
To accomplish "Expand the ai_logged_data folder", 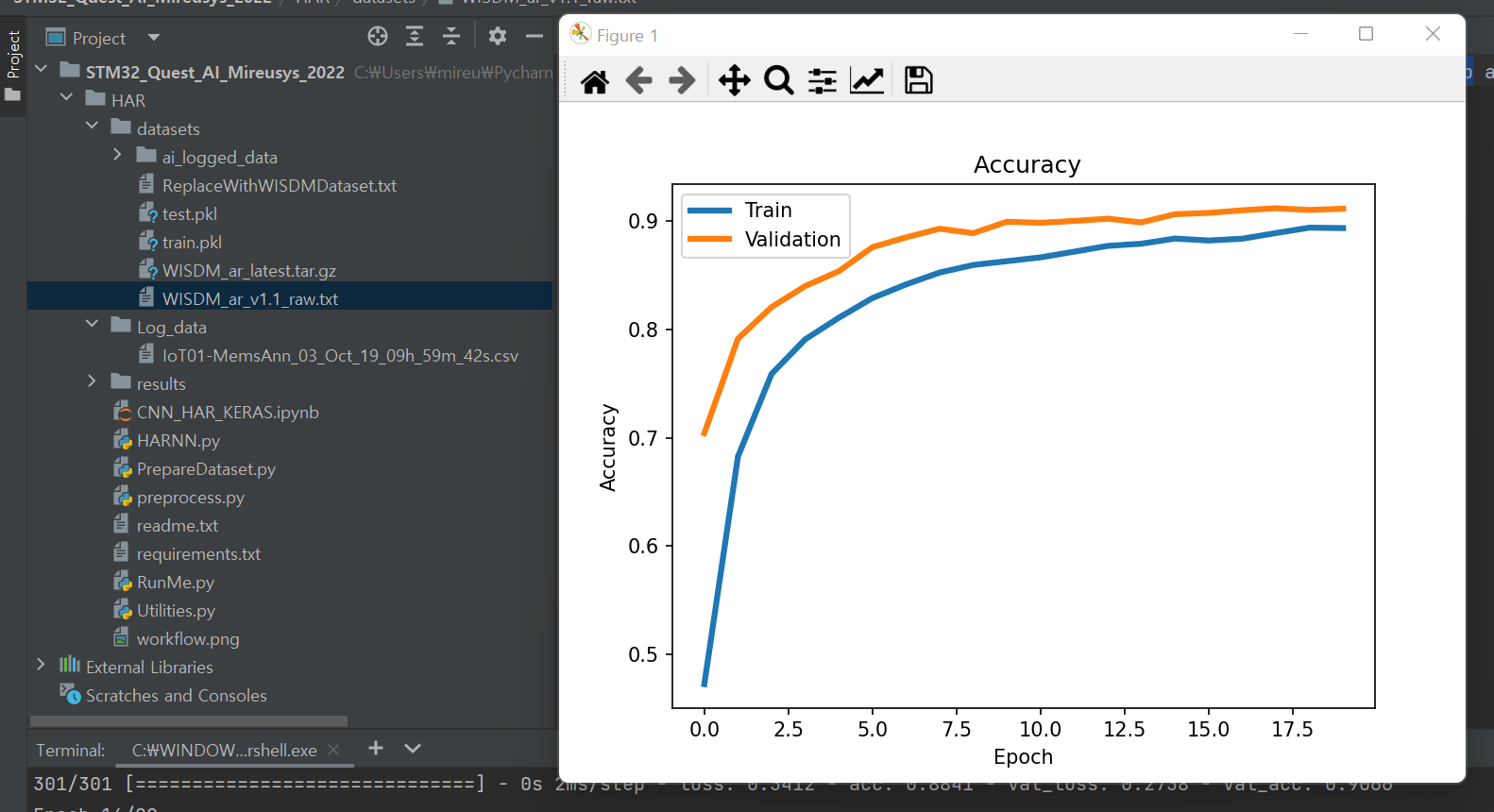I will click(117, 155).
